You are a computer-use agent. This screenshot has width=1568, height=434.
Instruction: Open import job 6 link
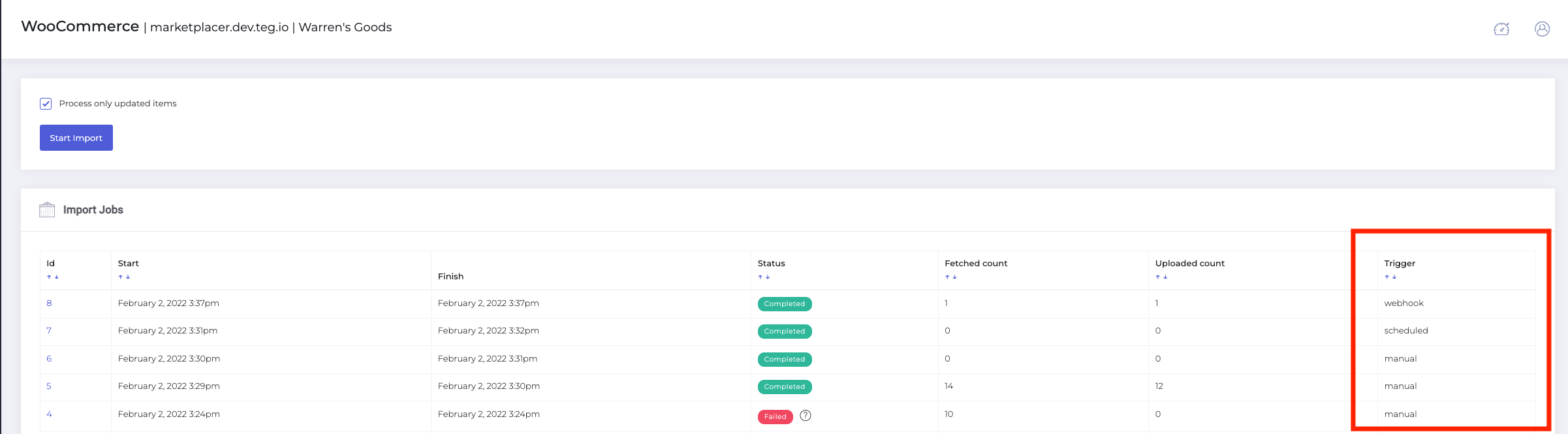pyautogui.click(x=49, y=359)
